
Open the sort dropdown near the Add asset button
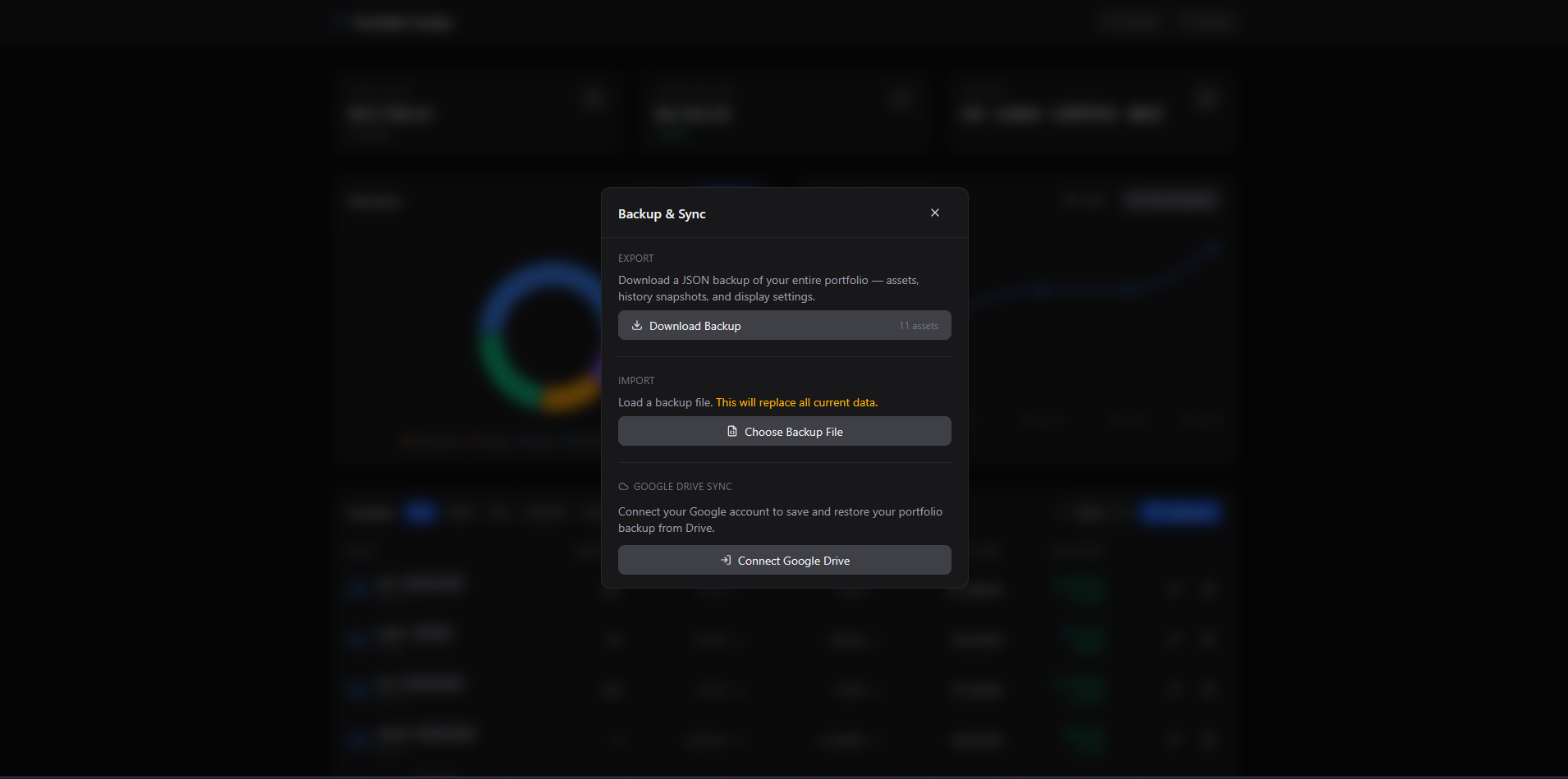(x=1092, y=512)
